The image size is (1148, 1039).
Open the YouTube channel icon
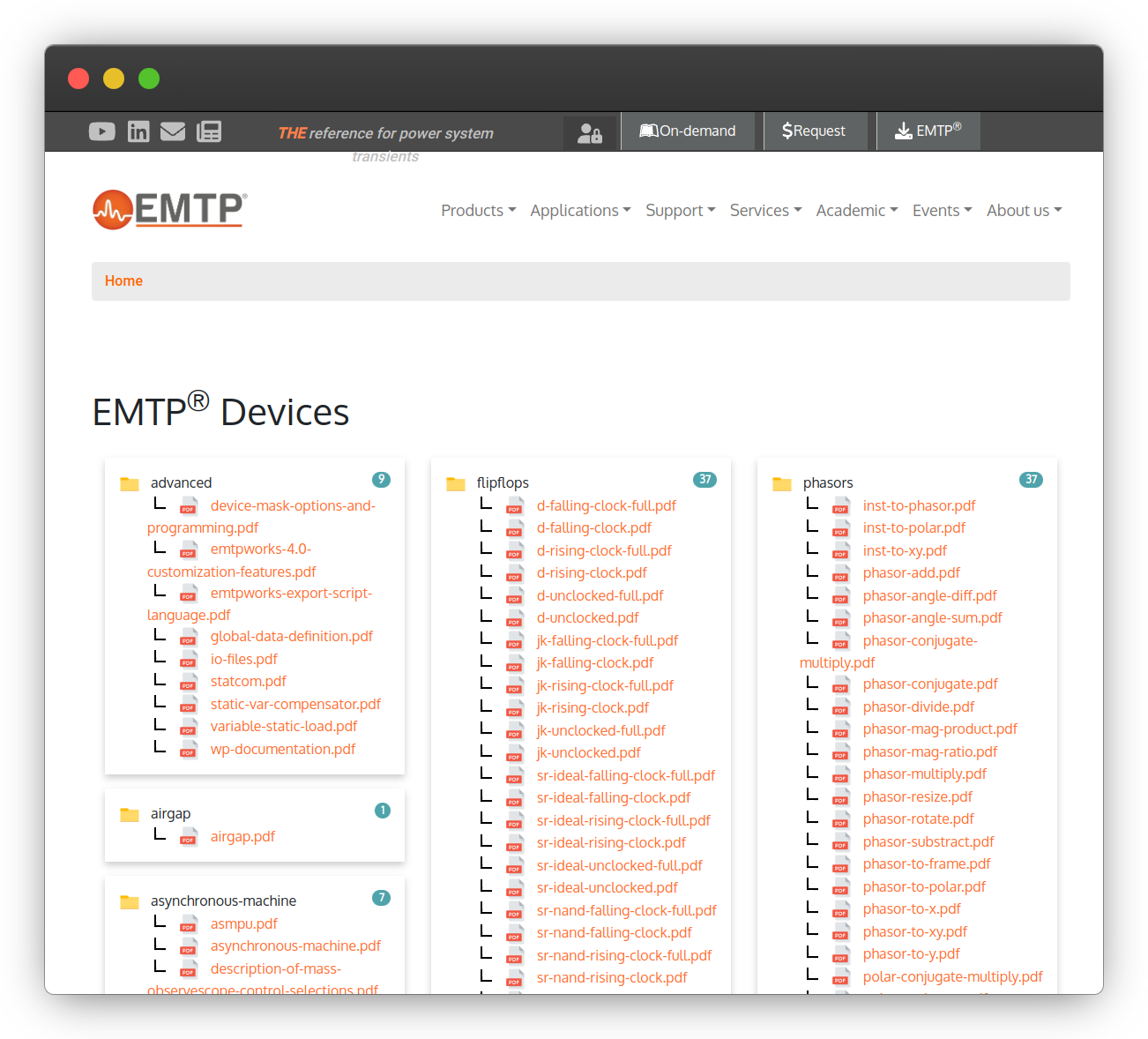[102, 131]
